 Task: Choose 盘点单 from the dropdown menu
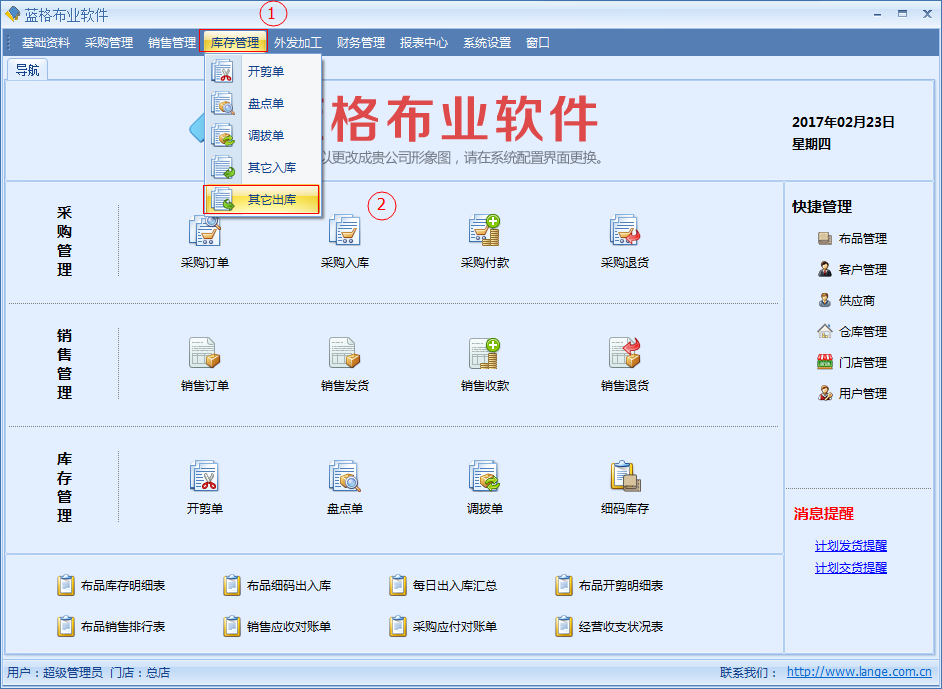pos(263,103)
